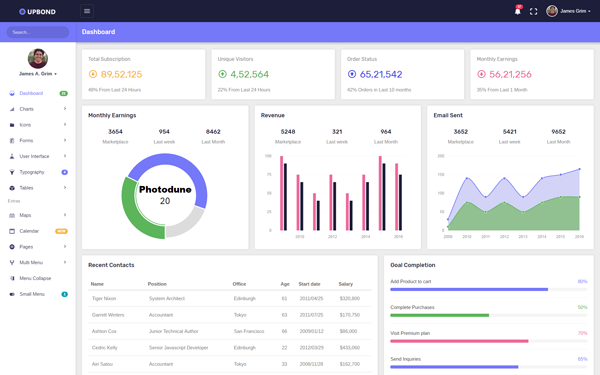Click the top bar user avatar
Image resolution: width=600 pixels, height=375 pixels.
[x=552, y=11]
